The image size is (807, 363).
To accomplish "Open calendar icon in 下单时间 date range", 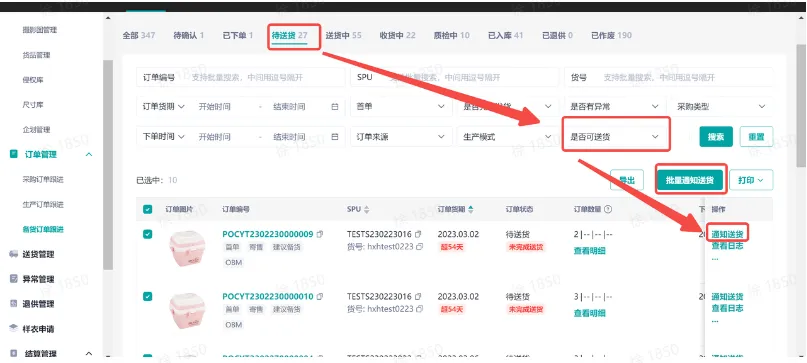I will (335, 137).
